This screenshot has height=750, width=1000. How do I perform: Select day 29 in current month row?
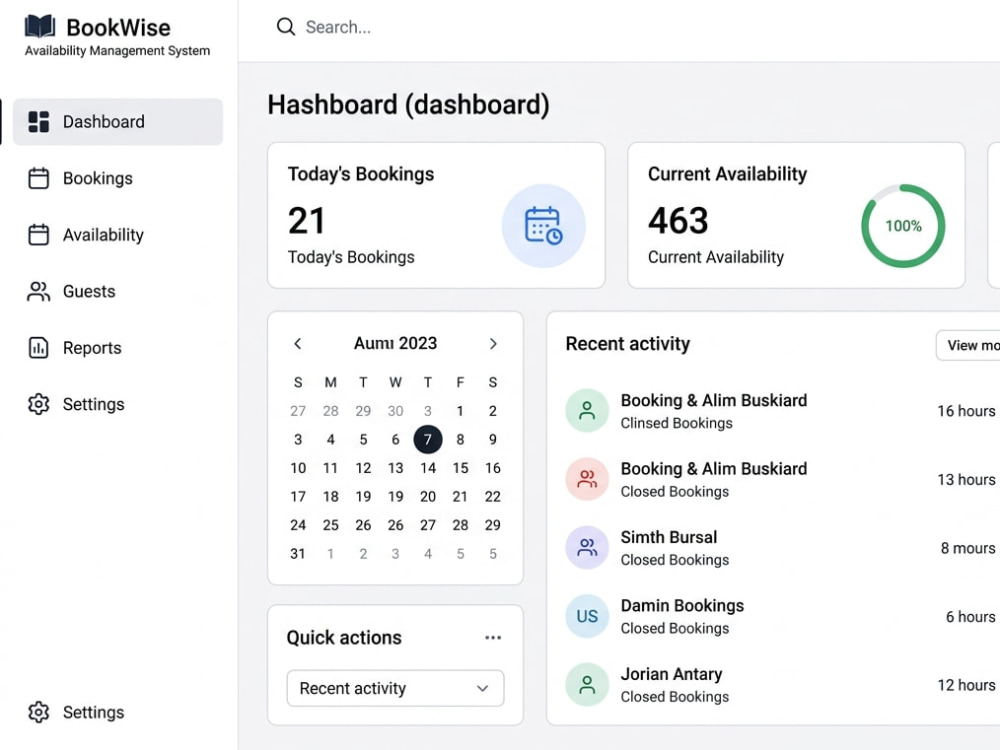click(x=493, y=525)
